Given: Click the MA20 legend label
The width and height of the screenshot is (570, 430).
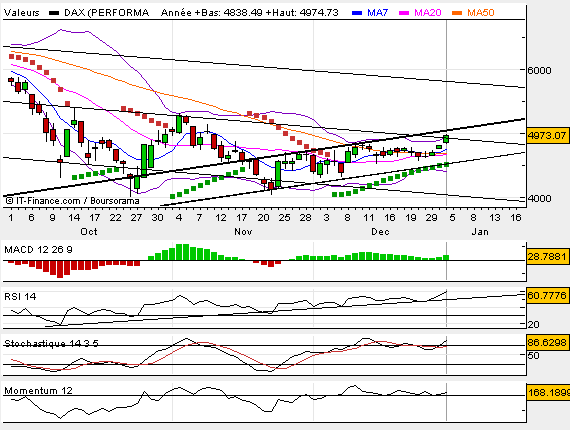Looking at the screenshot, I should point(428,13).
